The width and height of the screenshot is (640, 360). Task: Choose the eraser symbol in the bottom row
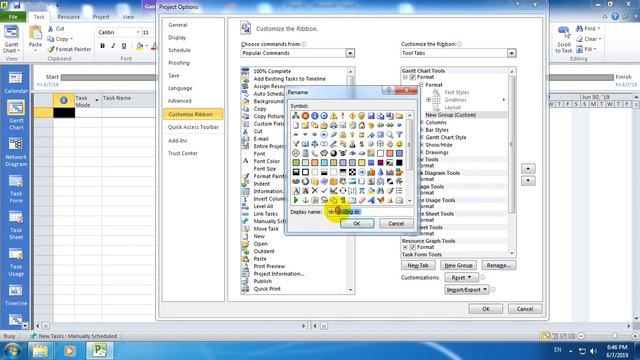[362, 200]
